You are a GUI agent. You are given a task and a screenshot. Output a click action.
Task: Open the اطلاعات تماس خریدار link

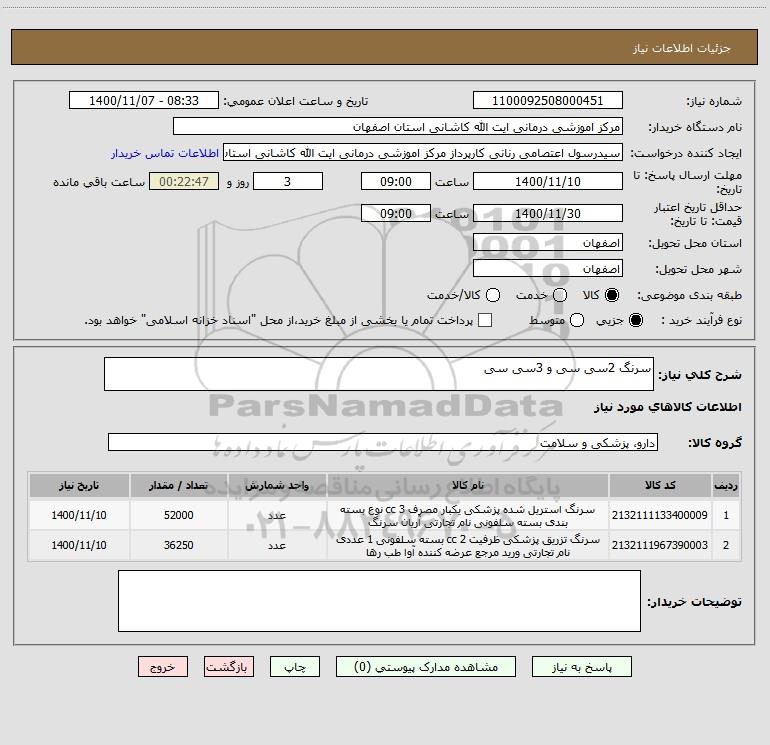165,153
